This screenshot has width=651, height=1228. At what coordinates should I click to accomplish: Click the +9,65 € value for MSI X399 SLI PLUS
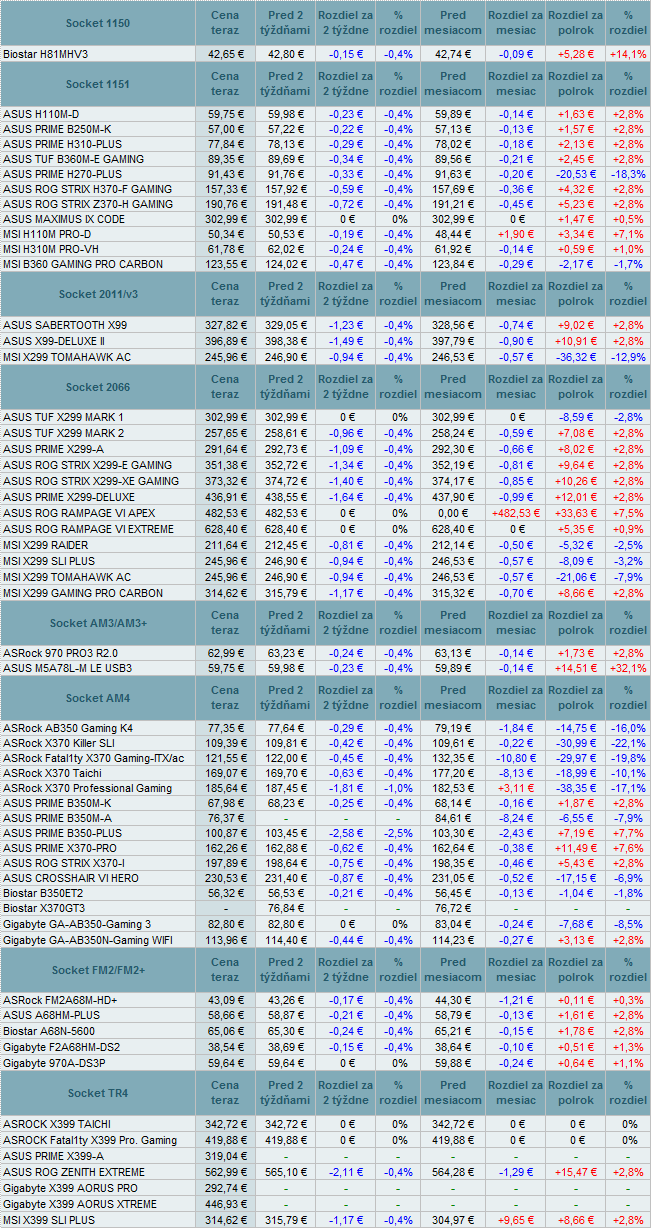pyautogui.click(x=516, y=1220)
